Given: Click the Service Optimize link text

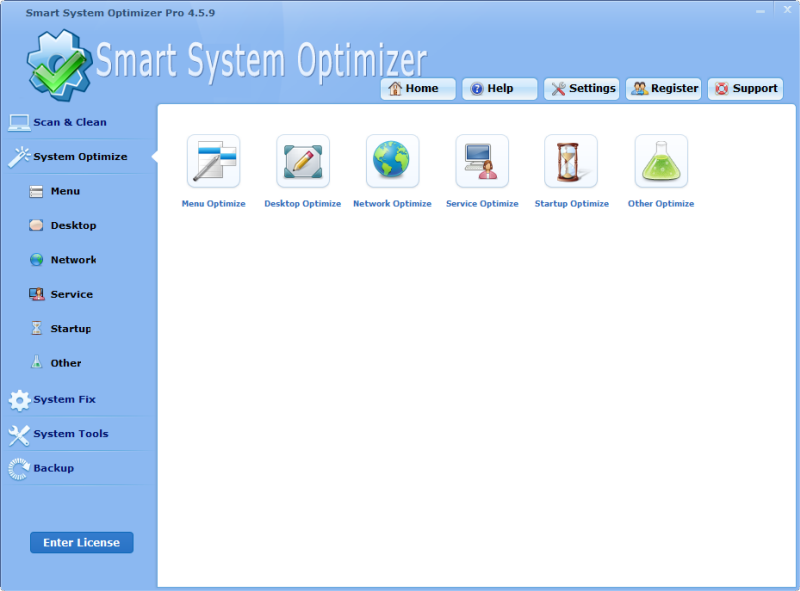Looking at the screenshot, I should [482, 204].
